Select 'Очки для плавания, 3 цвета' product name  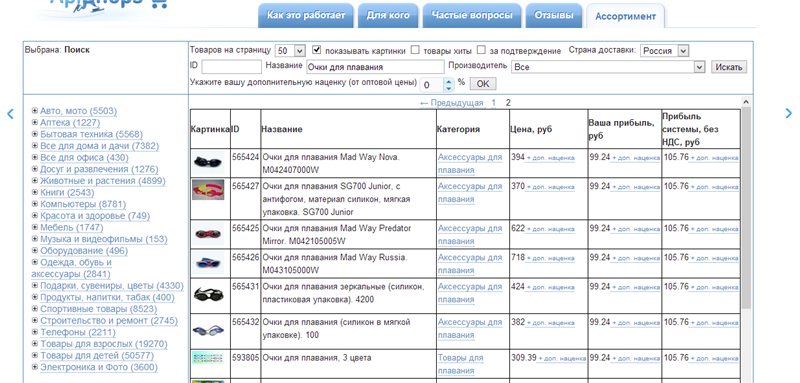tap(317, 358)
